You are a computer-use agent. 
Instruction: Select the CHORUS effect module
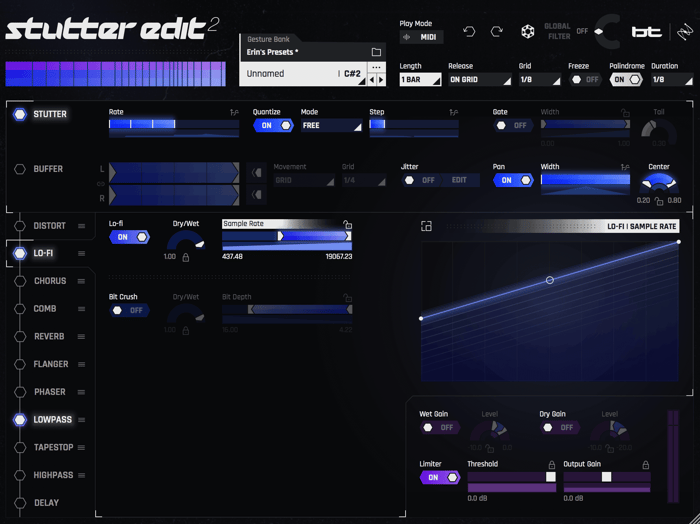pos(50,281)
